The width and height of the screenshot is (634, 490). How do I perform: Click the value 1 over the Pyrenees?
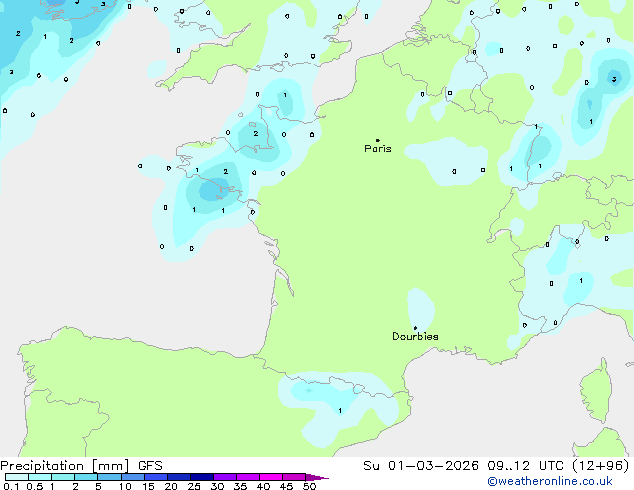pos(340,411)
